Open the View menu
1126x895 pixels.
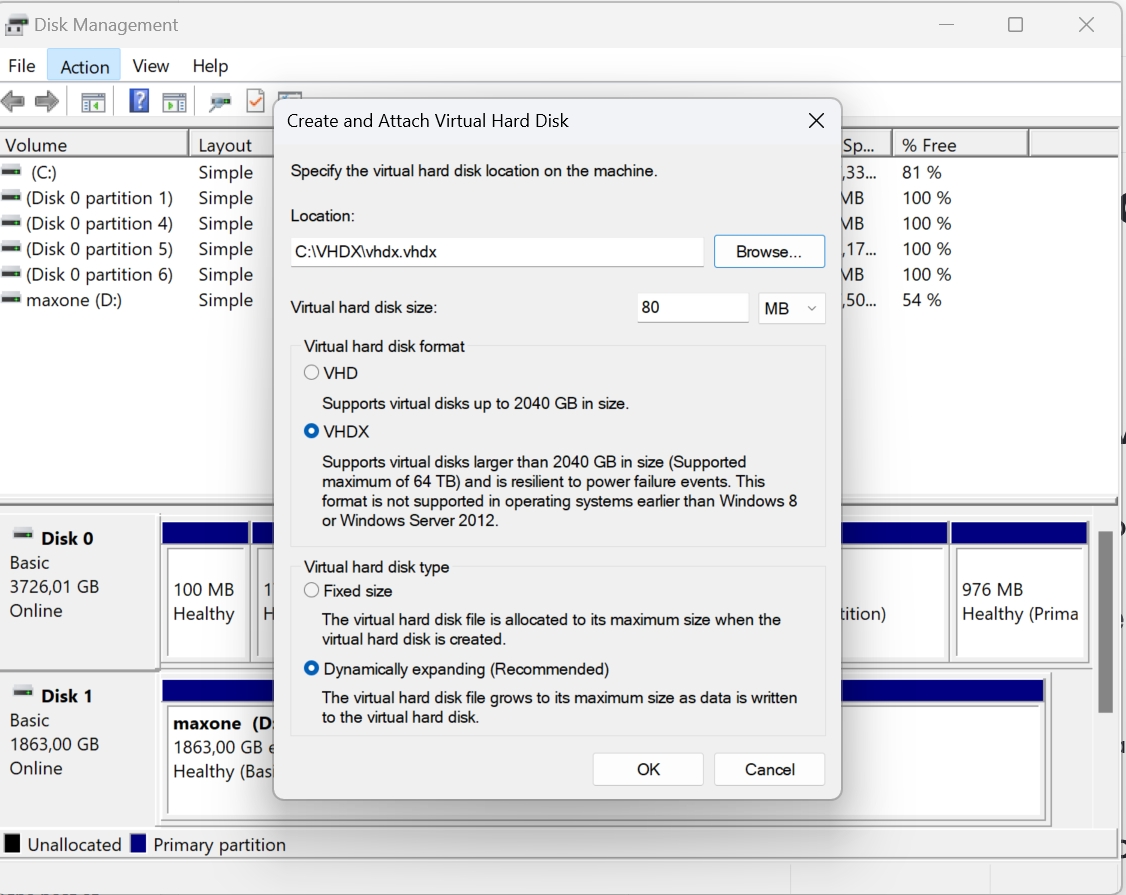(151, 66)
